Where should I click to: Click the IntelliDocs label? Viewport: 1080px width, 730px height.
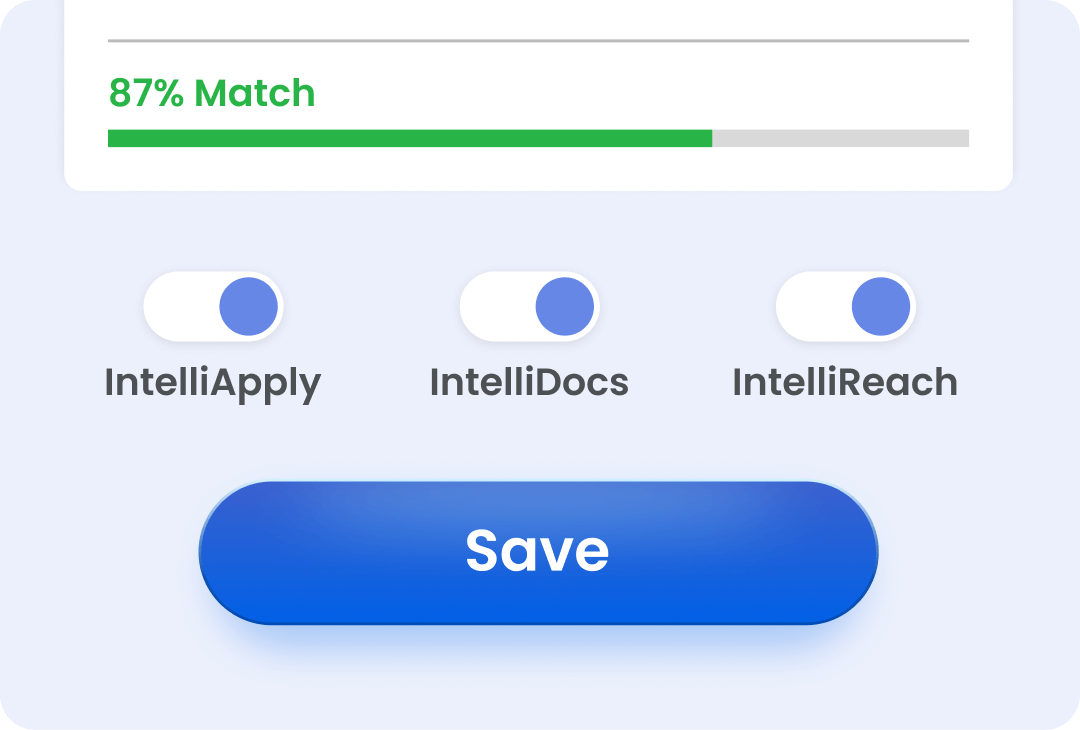[529, 382]
